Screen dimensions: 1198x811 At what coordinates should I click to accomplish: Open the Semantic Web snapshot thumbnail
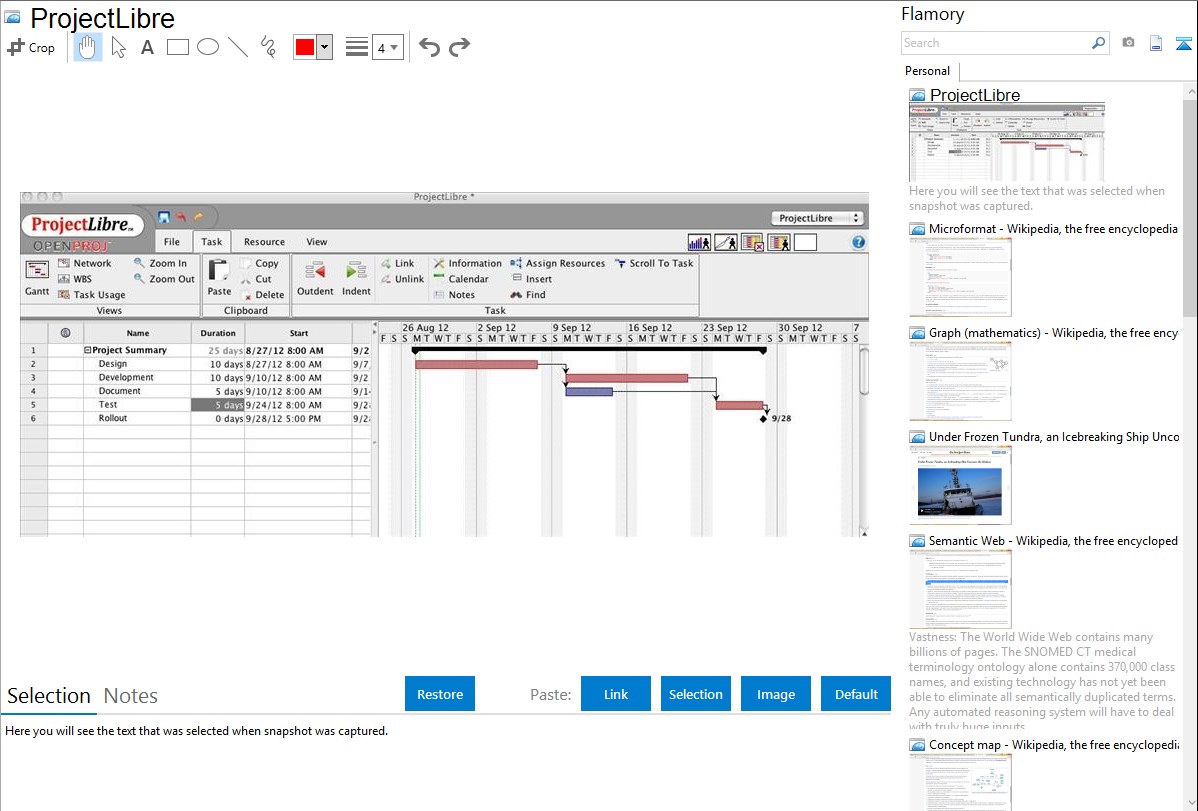pyautogui.click(x=960, y=589)
